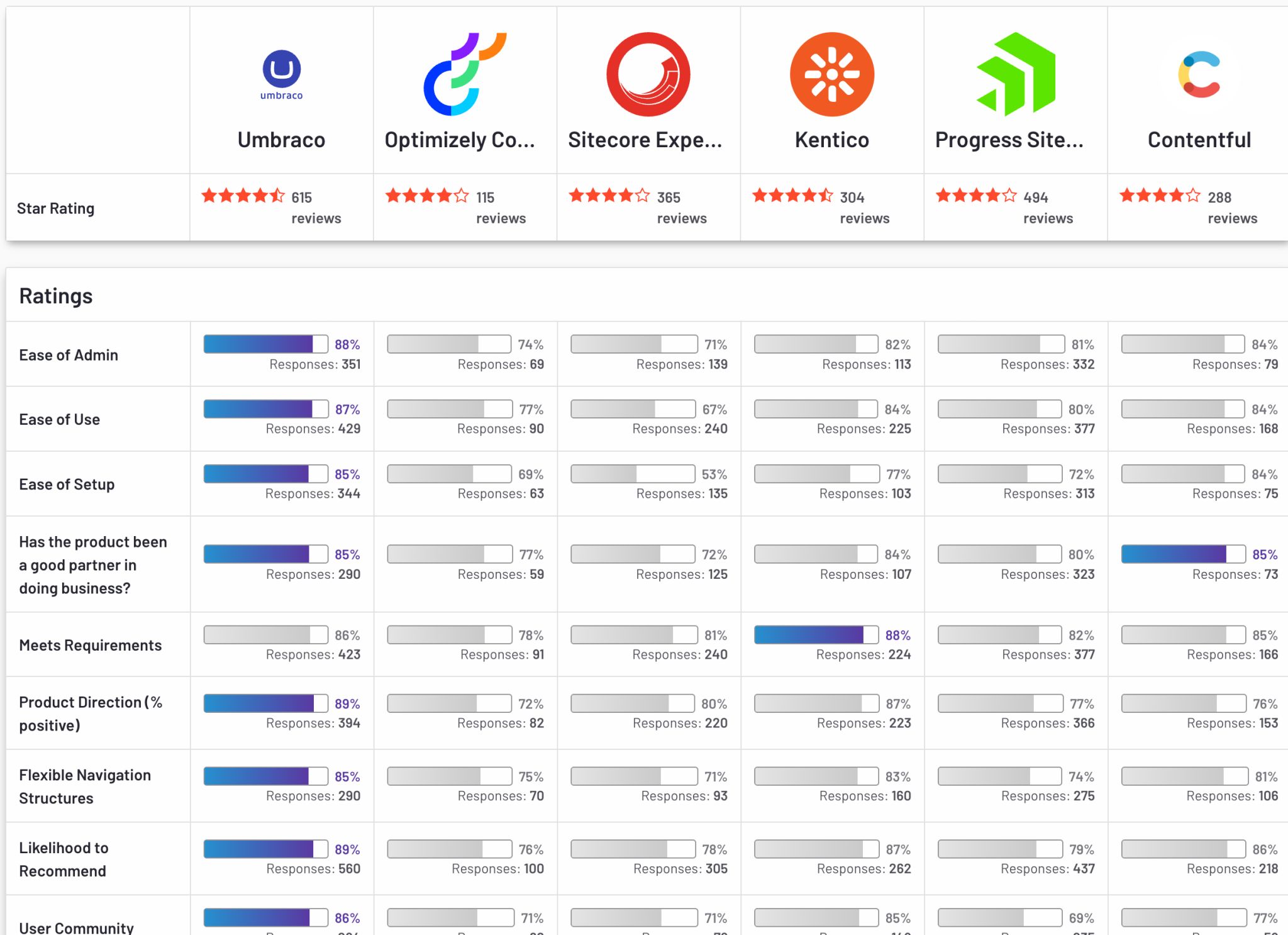Click Contentful's 85% good partner bar
The width and height of the screenshot is (1288, 935).
pyautogui.click(x=1184, y=554)
